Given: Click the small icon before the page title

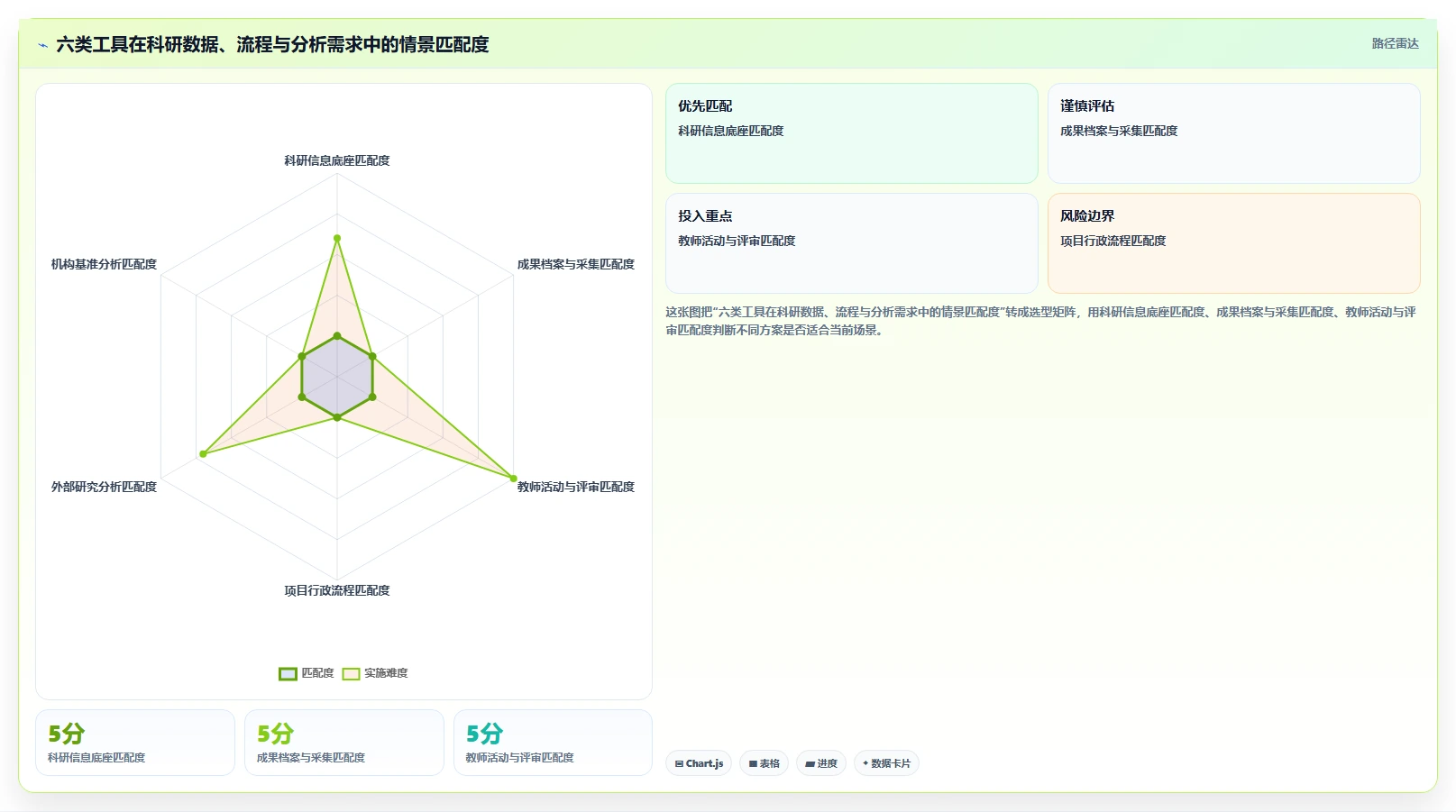Looking at the screenshot, I should [x=42, y=45].
